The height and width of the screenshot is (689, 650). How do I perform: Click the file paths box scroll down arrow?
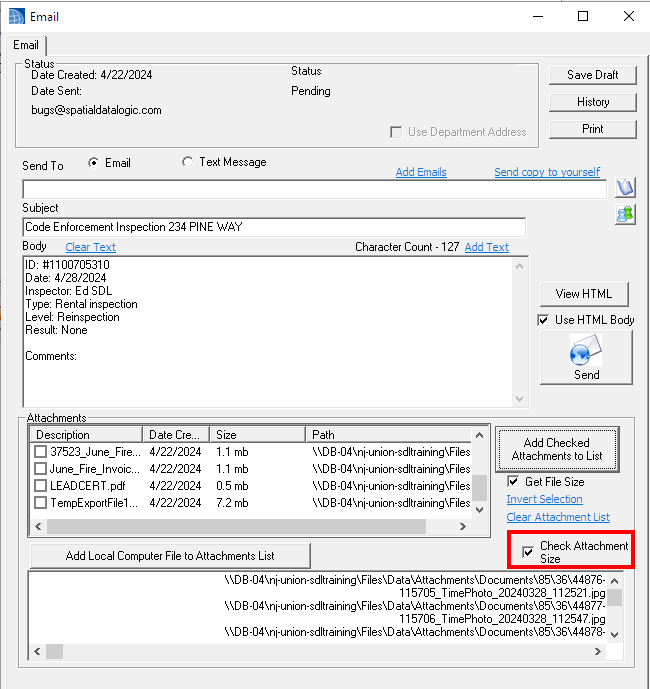click(x=614, y=635)
